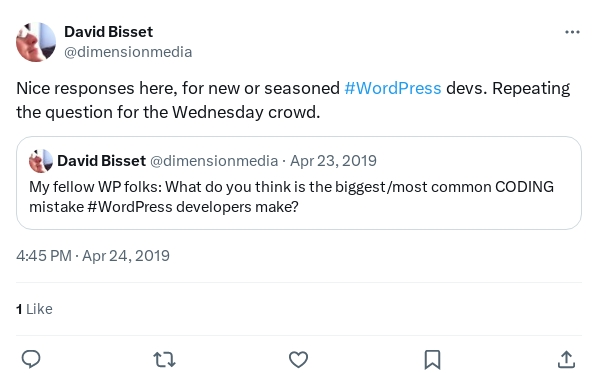Click @dimensionmedia handle inside quoted tweet
Viewport: 598px width, 373px height.
click(x=214, y=161)
